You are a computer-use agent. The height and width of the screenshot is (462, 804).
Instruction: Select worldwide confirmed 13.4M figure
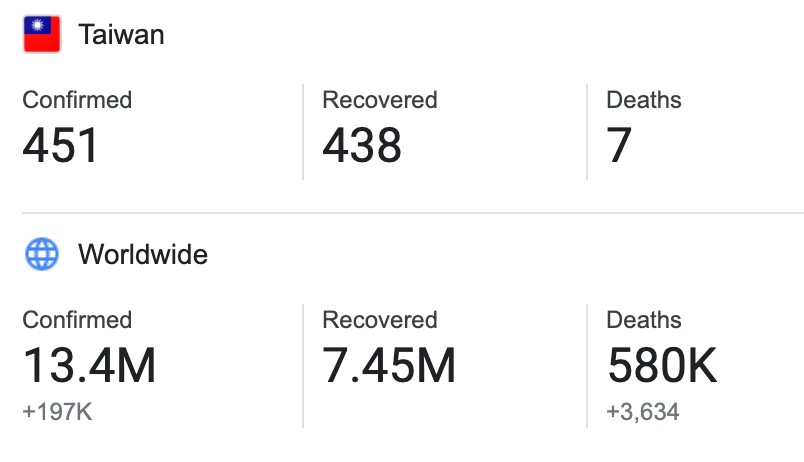(x=89, y=365)
